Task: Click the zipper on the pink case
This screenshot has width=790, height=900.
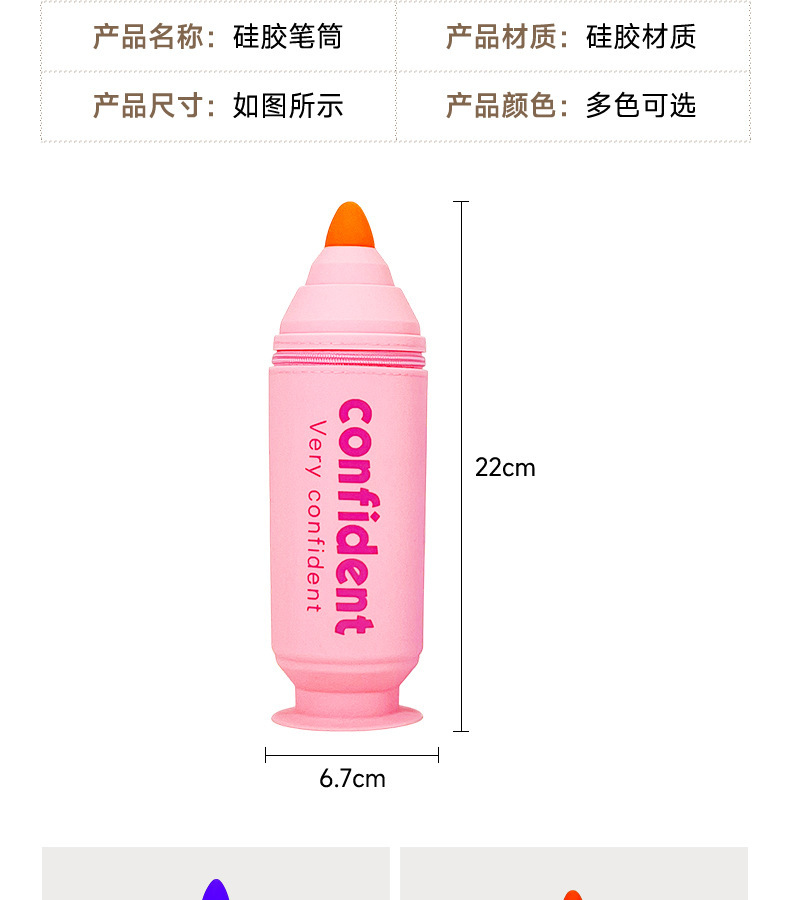Action: pyautogui.click(x=349, y=359)
